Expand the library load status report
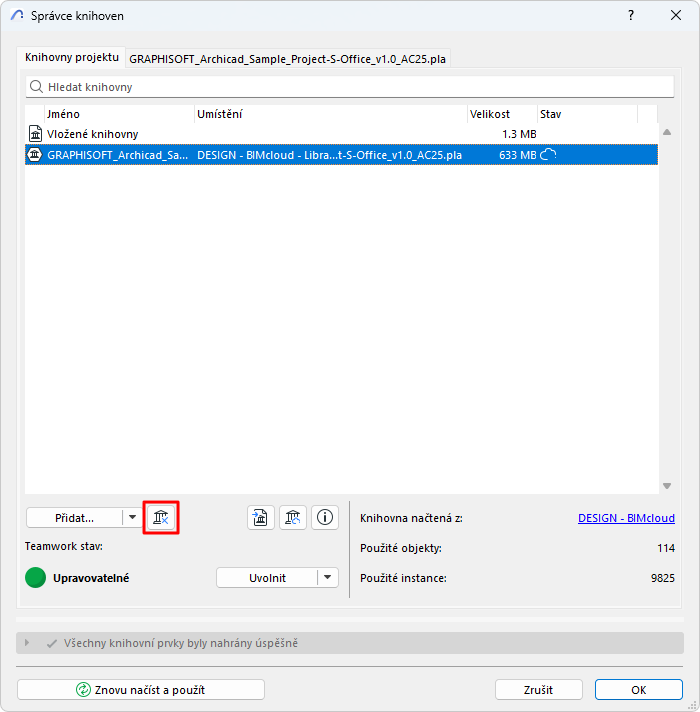The height and width of the screenshot is (712, 700). point(27,643)
